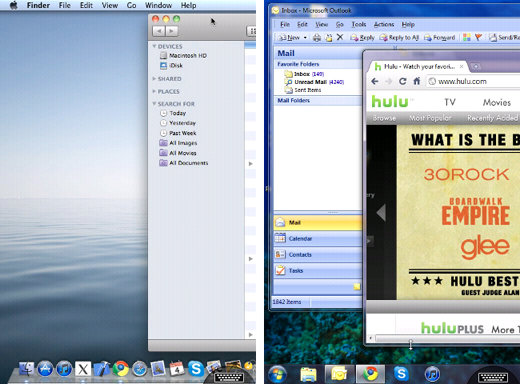
Task: Click Reply in Outlook toolbar
Action: pyautogui.click(x=362, y=38)
